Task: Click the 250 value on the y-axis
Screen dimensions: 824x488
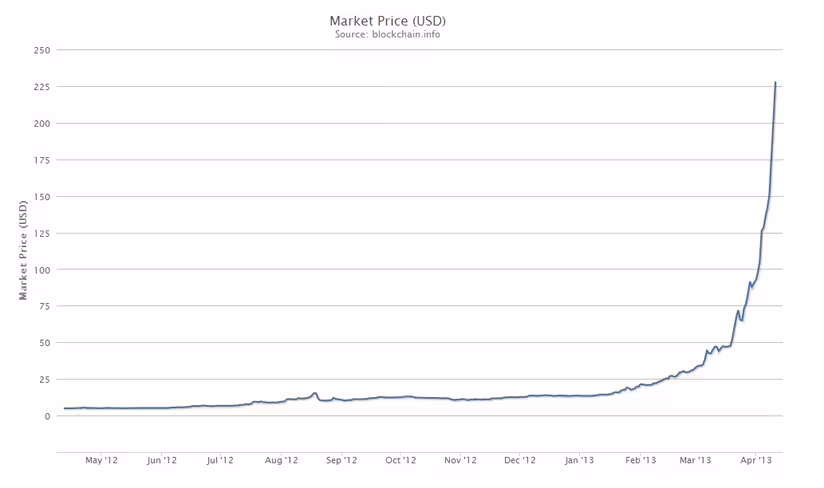Action: click(x=42, y=50)
